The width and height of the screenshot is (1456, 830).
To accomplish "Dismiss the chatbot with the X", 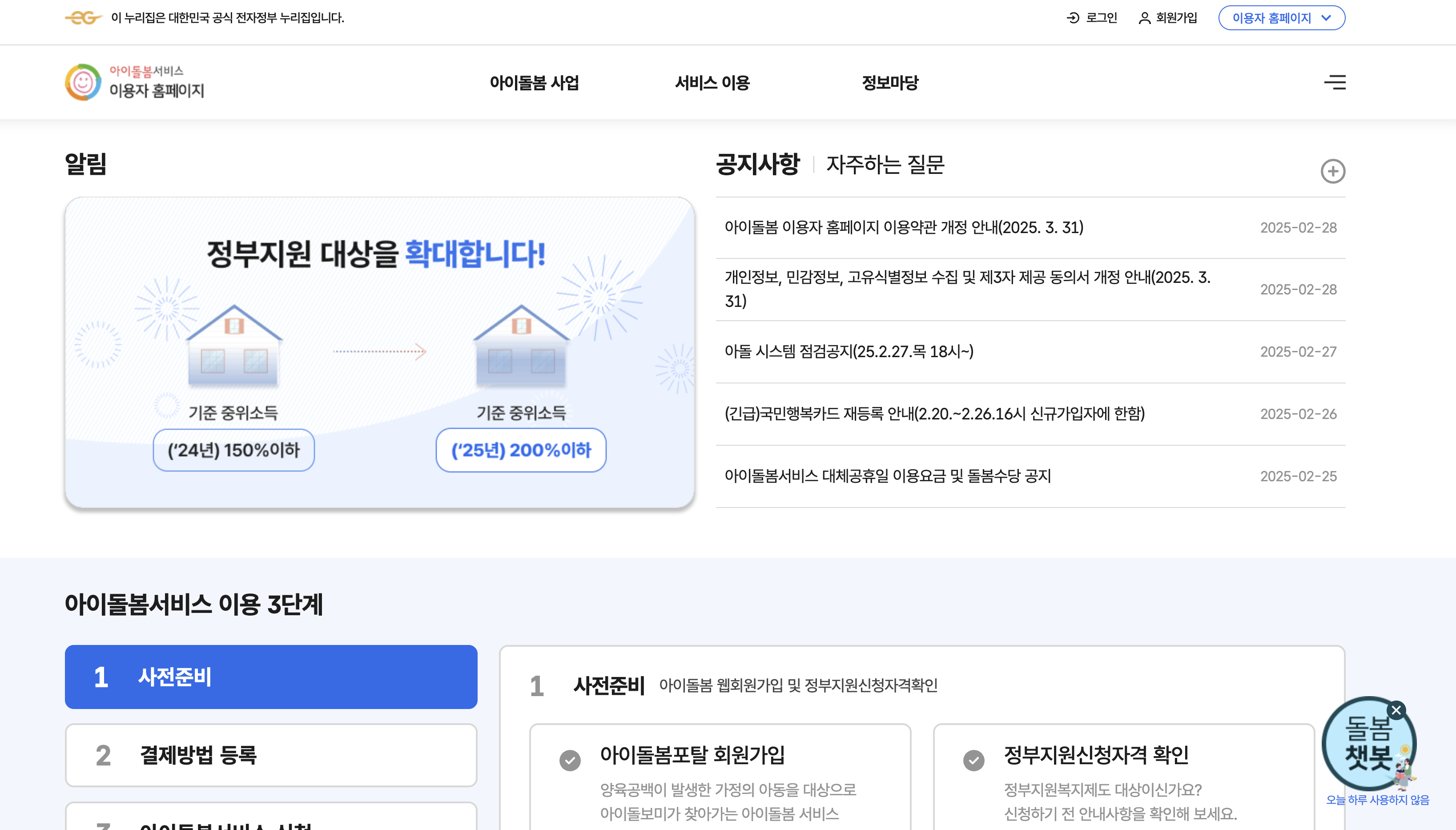I will point(1397,710).
